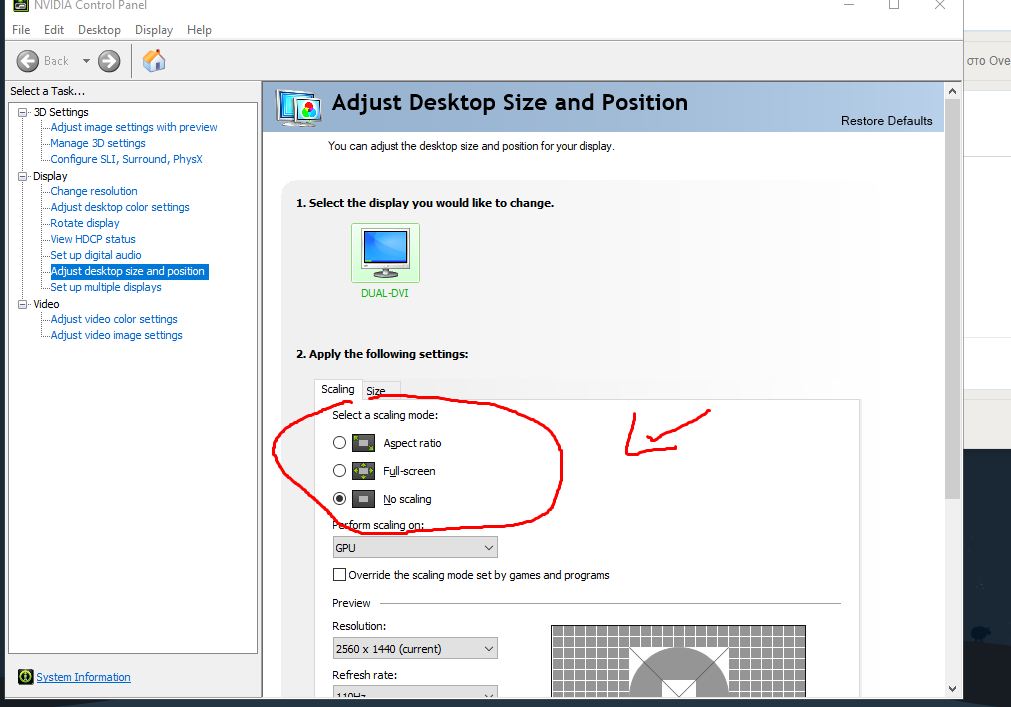The image size is (1011, 707).
Task: Open Set up digital audio
Action: click(96, 255)
